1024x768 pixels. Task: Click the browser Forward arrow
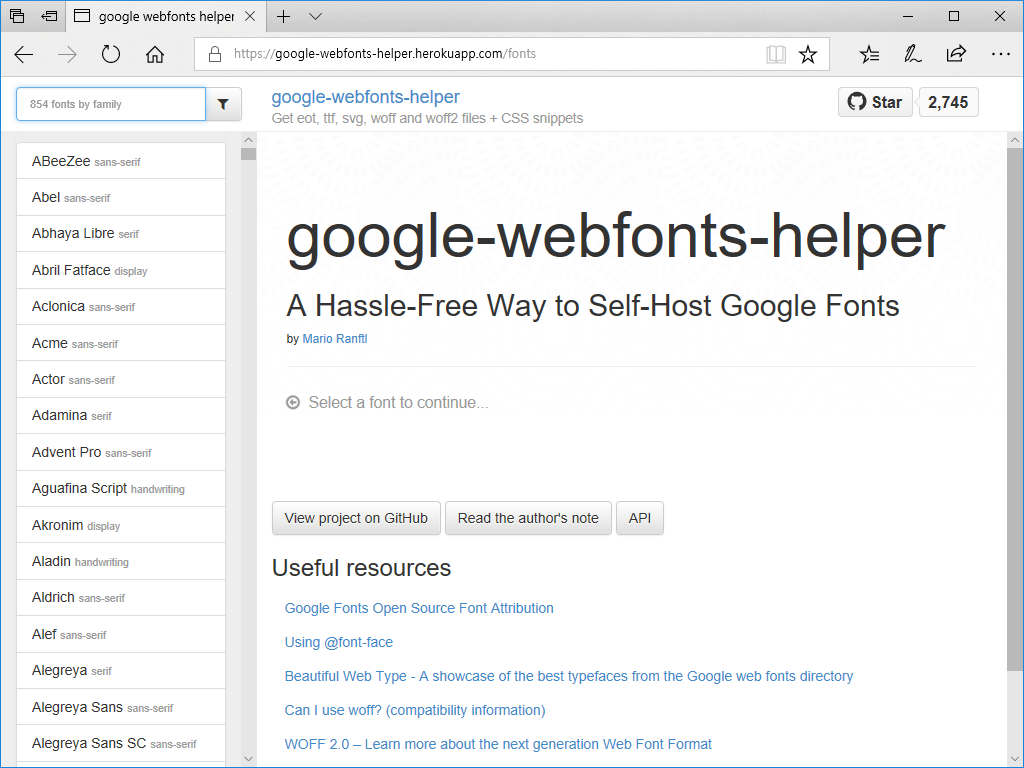[x=67, y=54]
